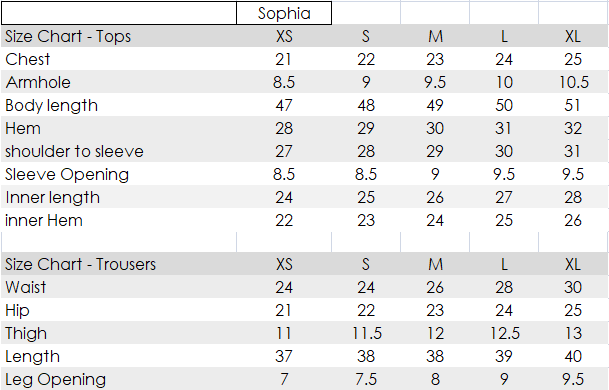Viewport: 609px width, 390px height.
Task: Select Waist L value 28
Action: coord(504,287)
